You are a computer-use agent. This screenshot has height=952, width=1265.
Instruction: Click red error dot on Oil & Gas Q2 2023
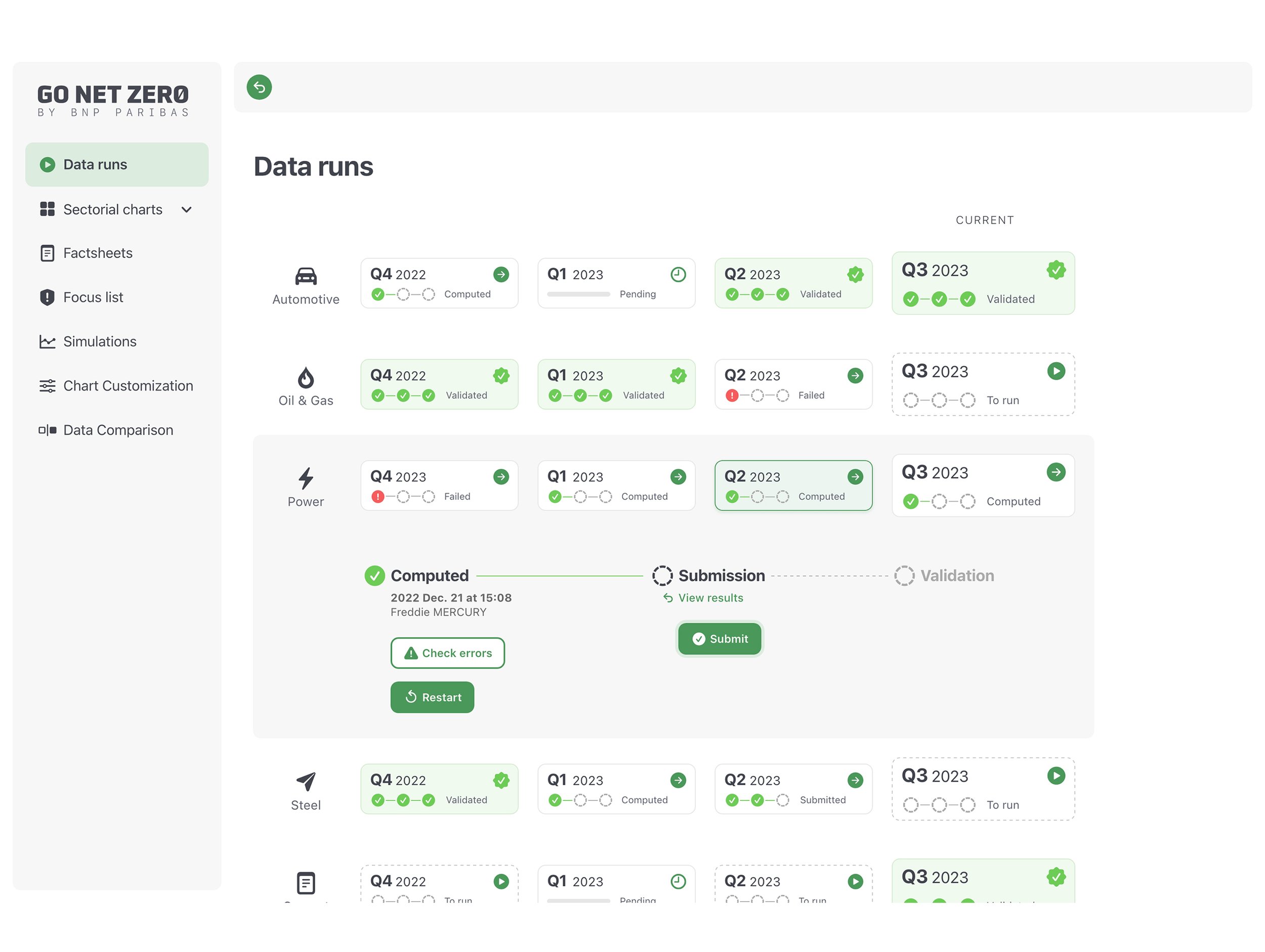coord(732,396)
